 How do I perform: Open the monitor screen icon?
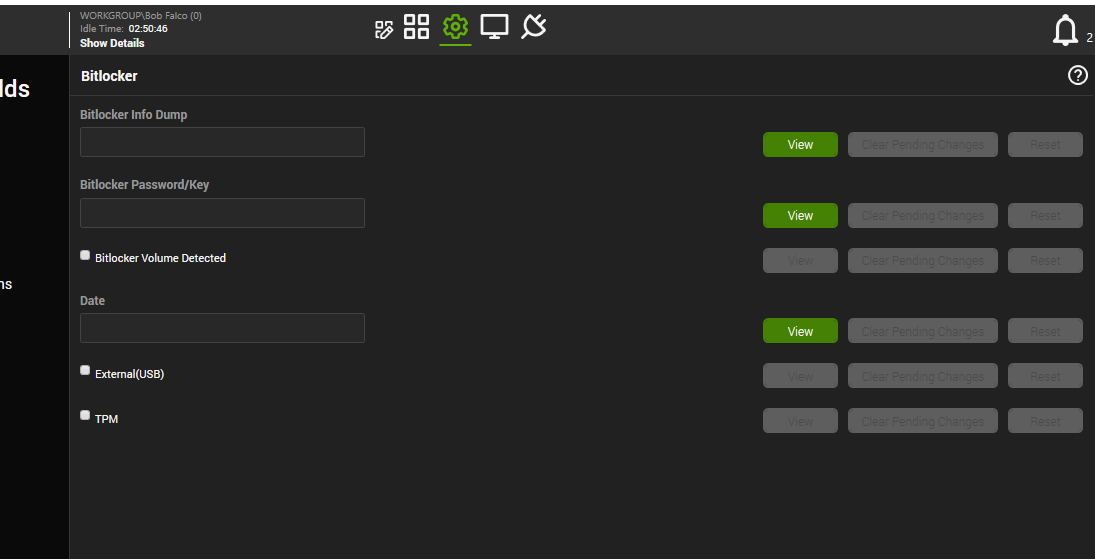click(494, 27)
